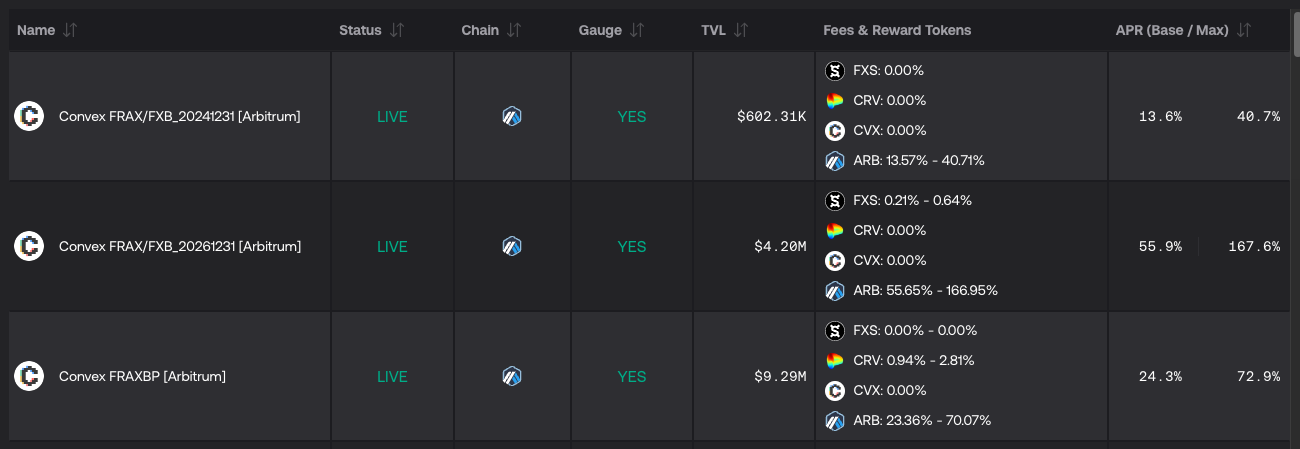Click Convex logo beside FRAXBP pool
The width and height of the screenshot is (1300, 449).
(29, 376)
